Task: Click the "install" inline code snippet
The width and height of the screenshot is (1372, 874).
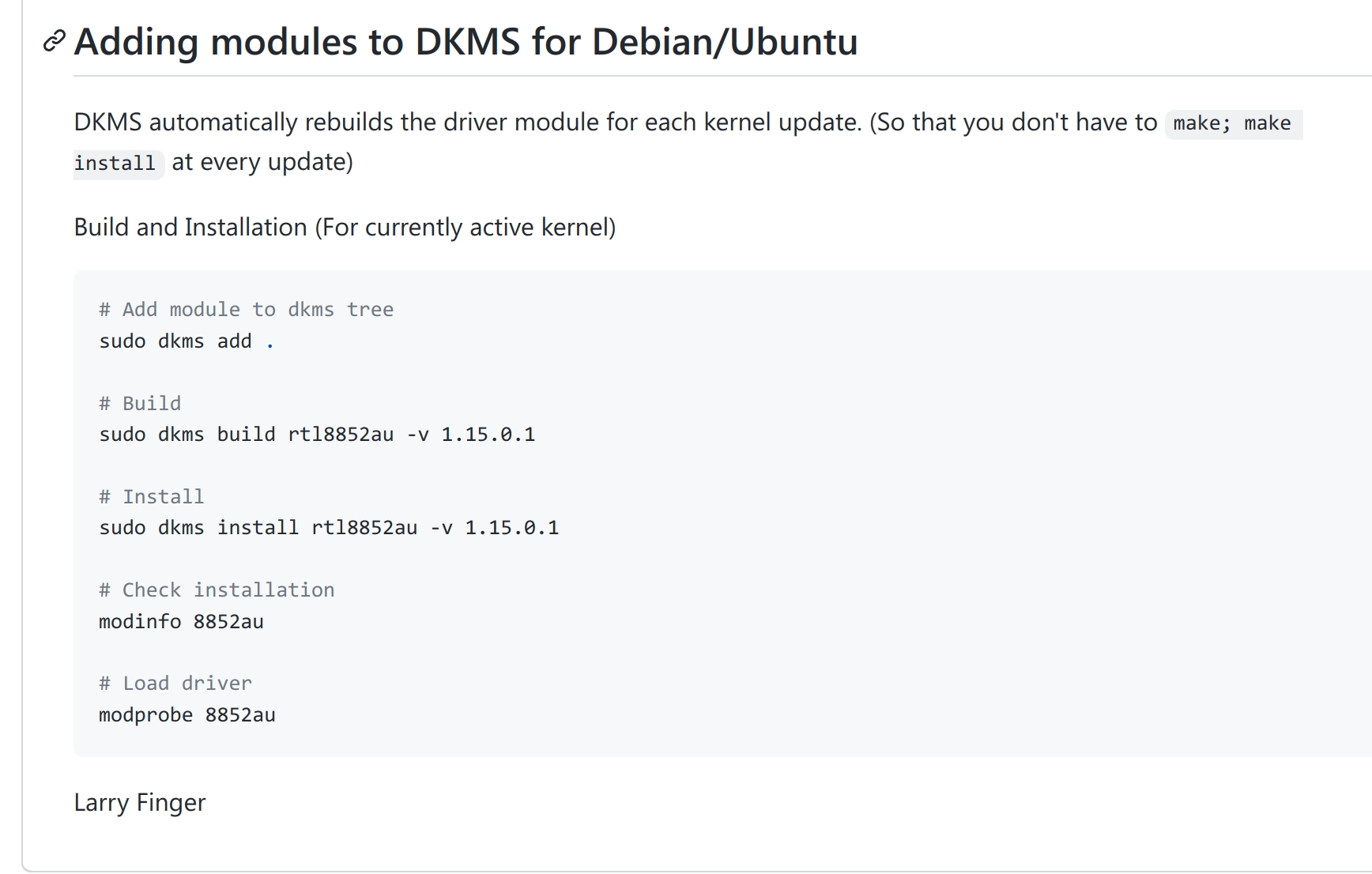Action: (115, 163)
